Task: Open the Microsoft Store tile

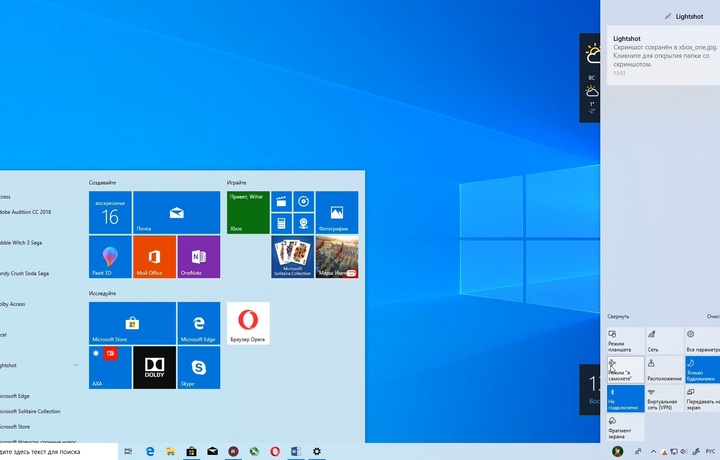Action: click(132, 323)
